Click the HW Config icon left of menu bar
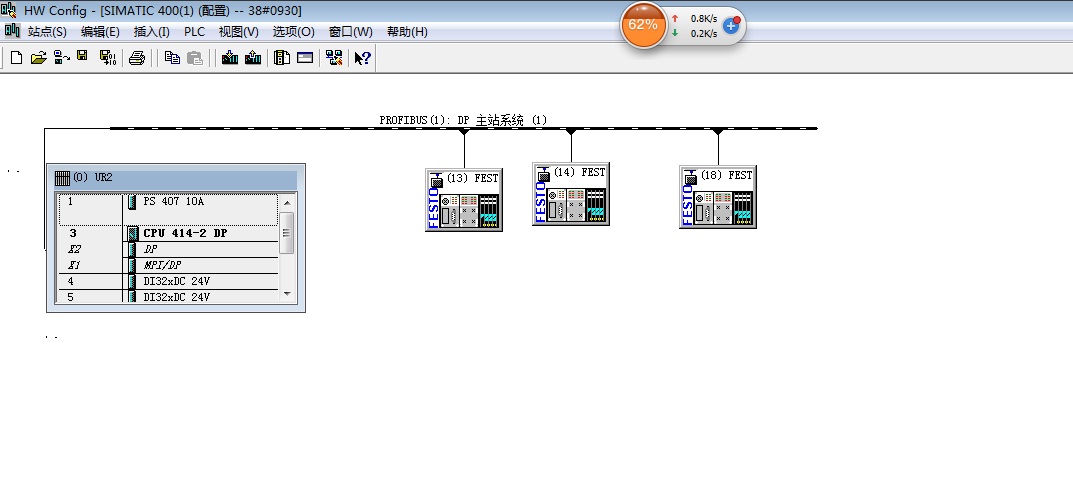The height and width of the screenshot is (493, 1073). [x=12, y=31]
